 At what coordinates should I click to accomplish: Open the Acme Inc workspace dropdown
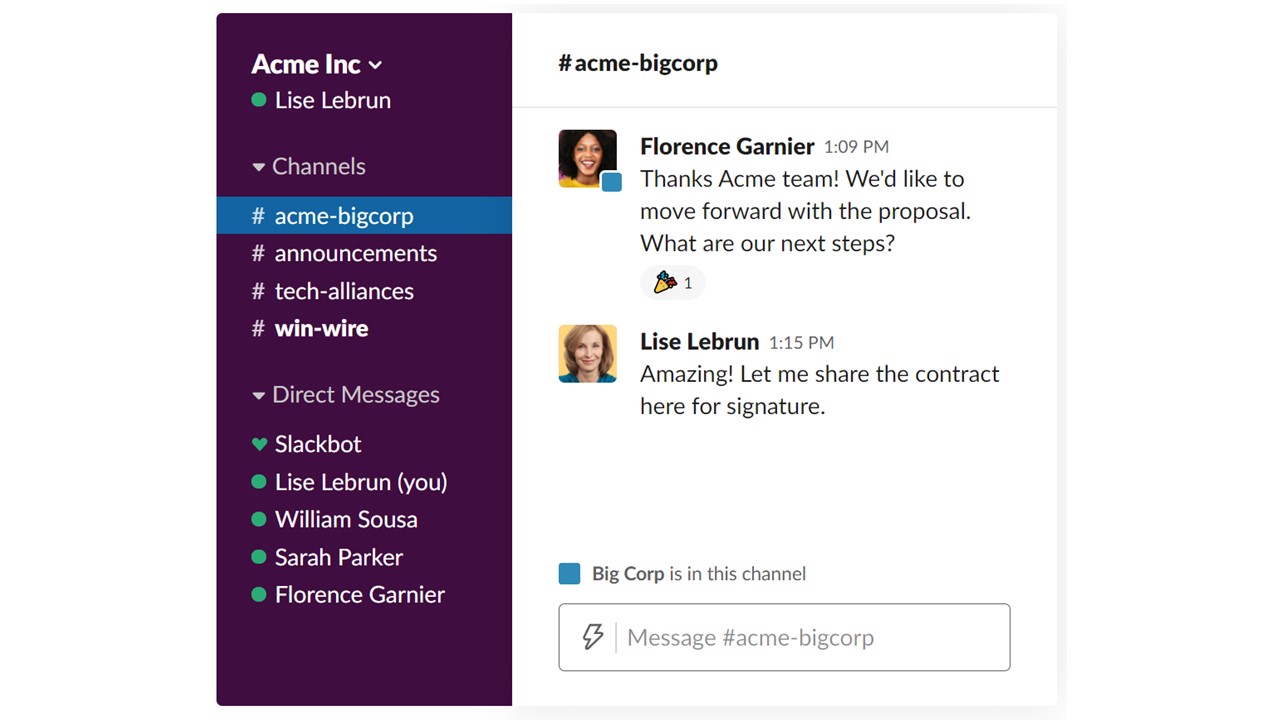tap(316, 64)
